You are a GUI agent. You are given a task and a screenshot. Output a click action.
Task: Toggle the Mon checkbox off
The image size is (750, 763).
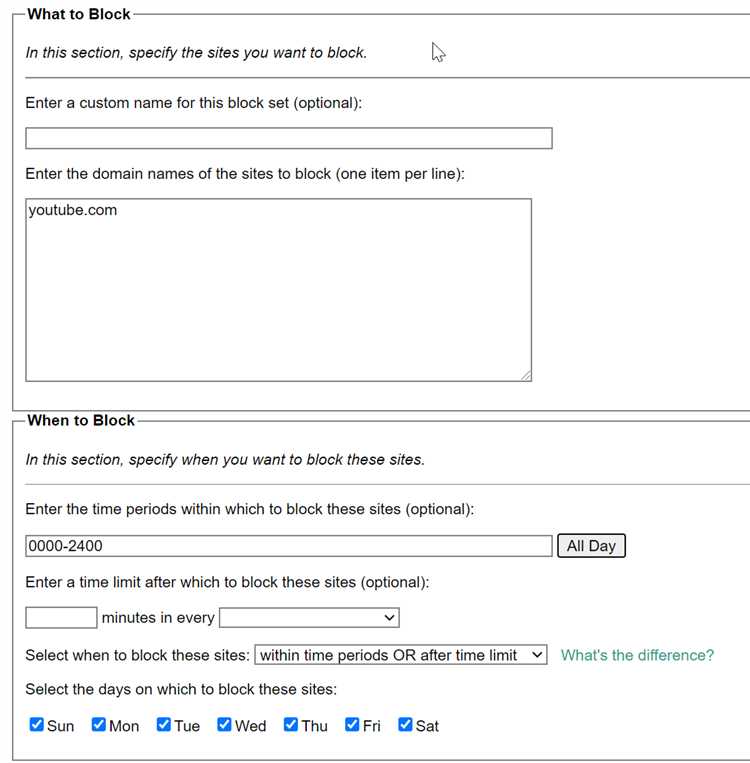pos(99,725)
